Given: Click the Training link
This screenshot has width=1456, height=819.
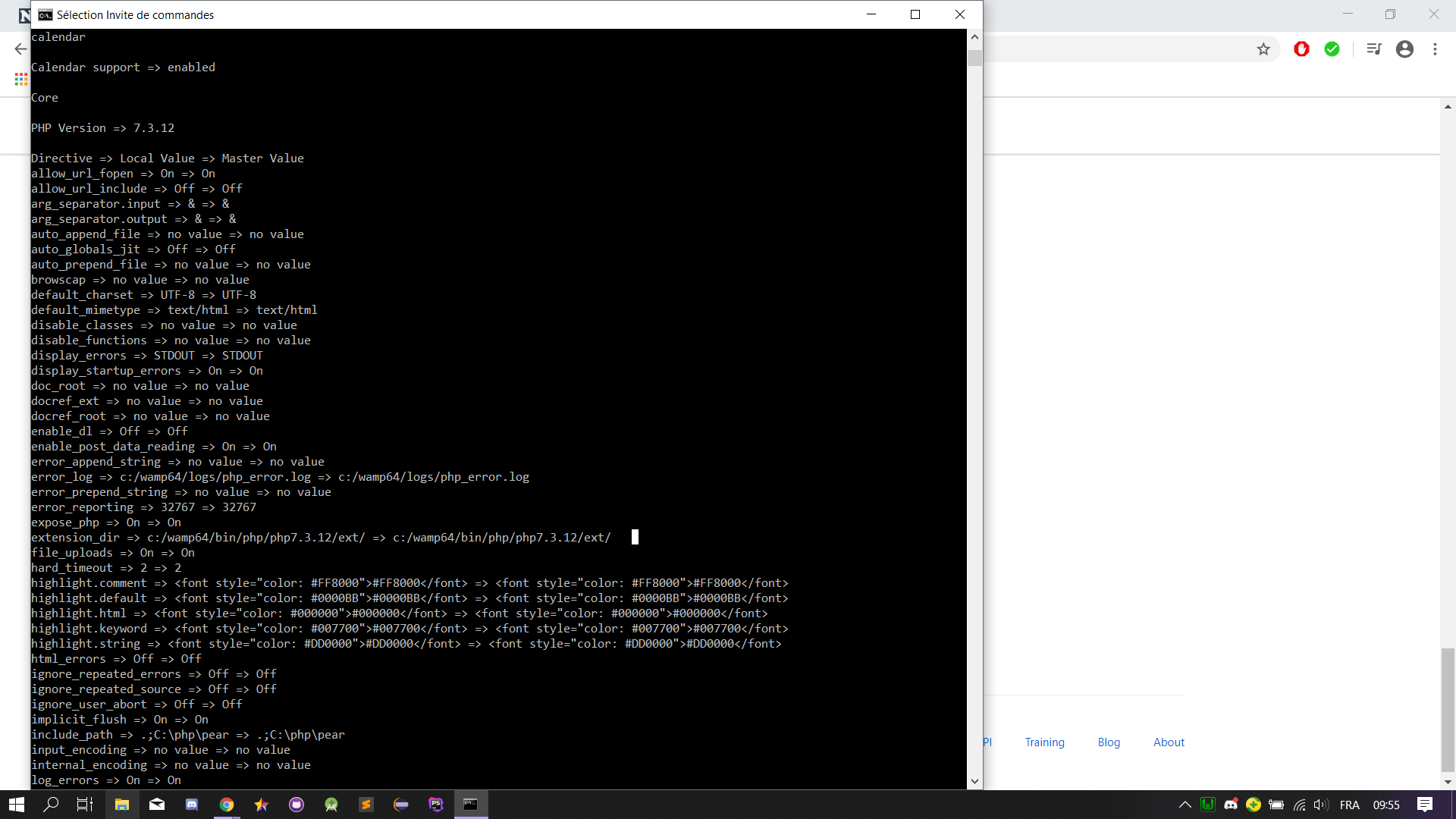Looking at the screenshot, I should pyautogui.click(x=1044, y=742).
